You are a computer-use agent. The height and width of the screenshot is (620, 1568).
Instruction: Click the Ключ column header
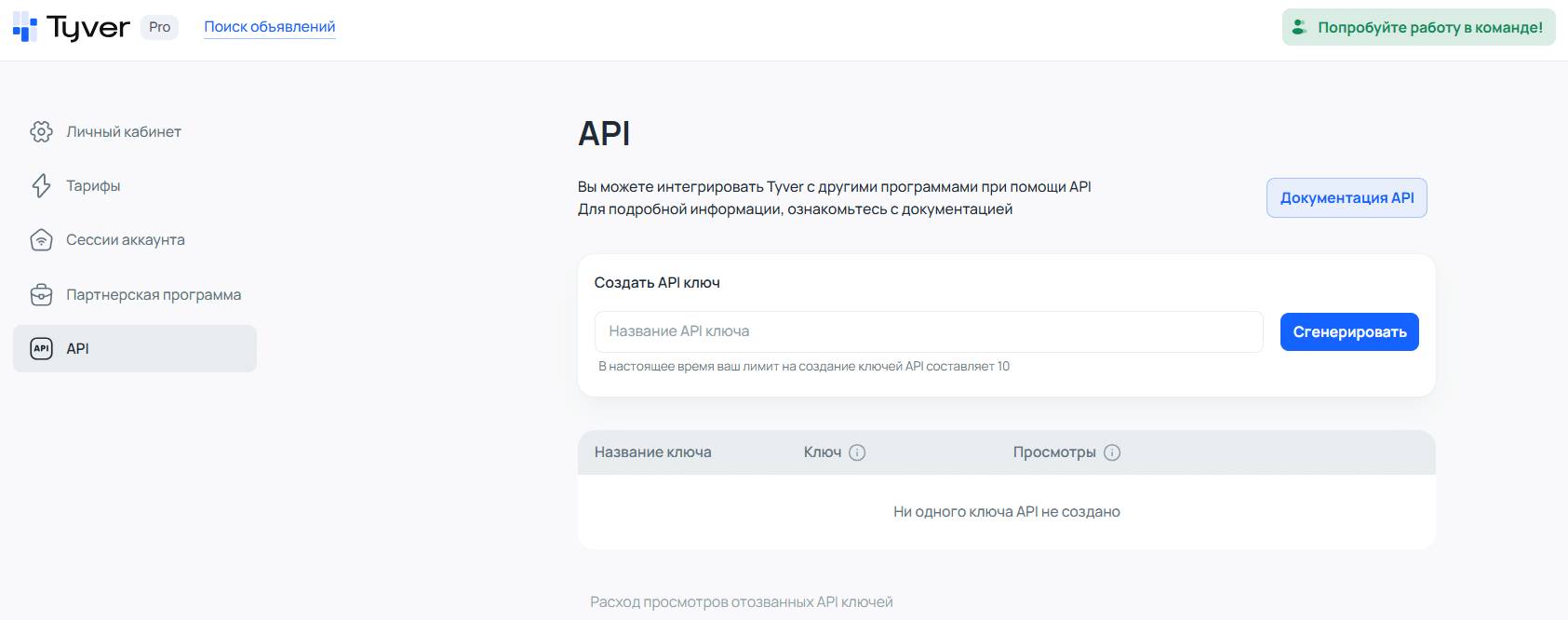tap(823, 452)
